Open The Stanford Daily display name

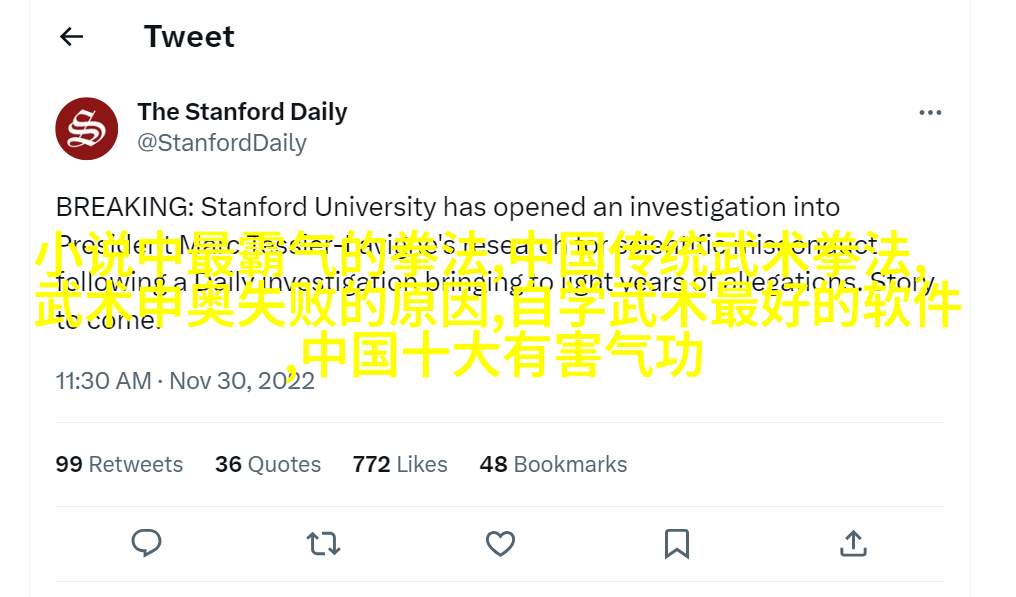tap(242, 112)
